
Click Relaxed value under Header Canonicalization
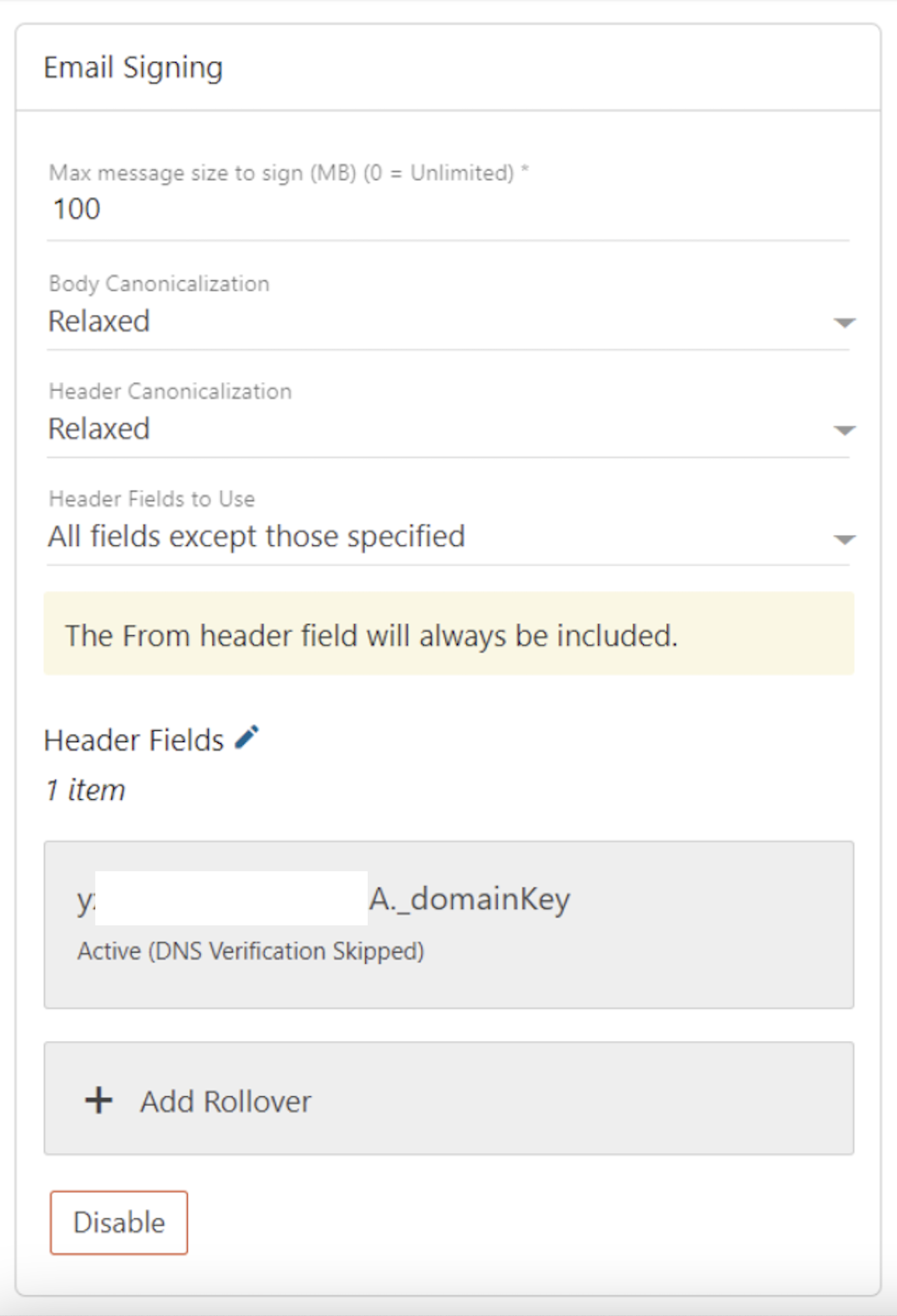99,429
